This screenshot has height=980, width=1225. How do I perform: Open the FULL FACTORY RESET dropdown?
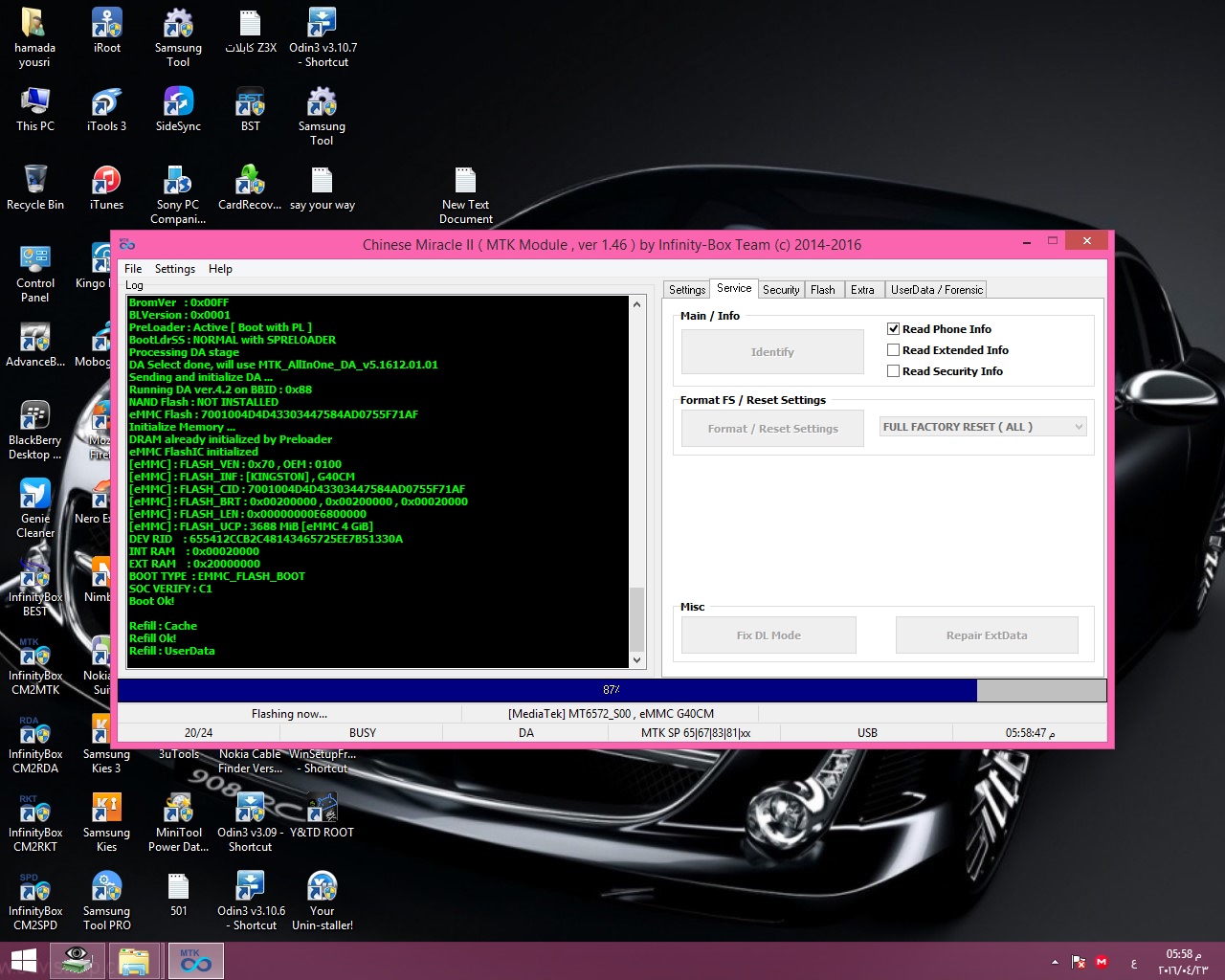pos(983,427)
